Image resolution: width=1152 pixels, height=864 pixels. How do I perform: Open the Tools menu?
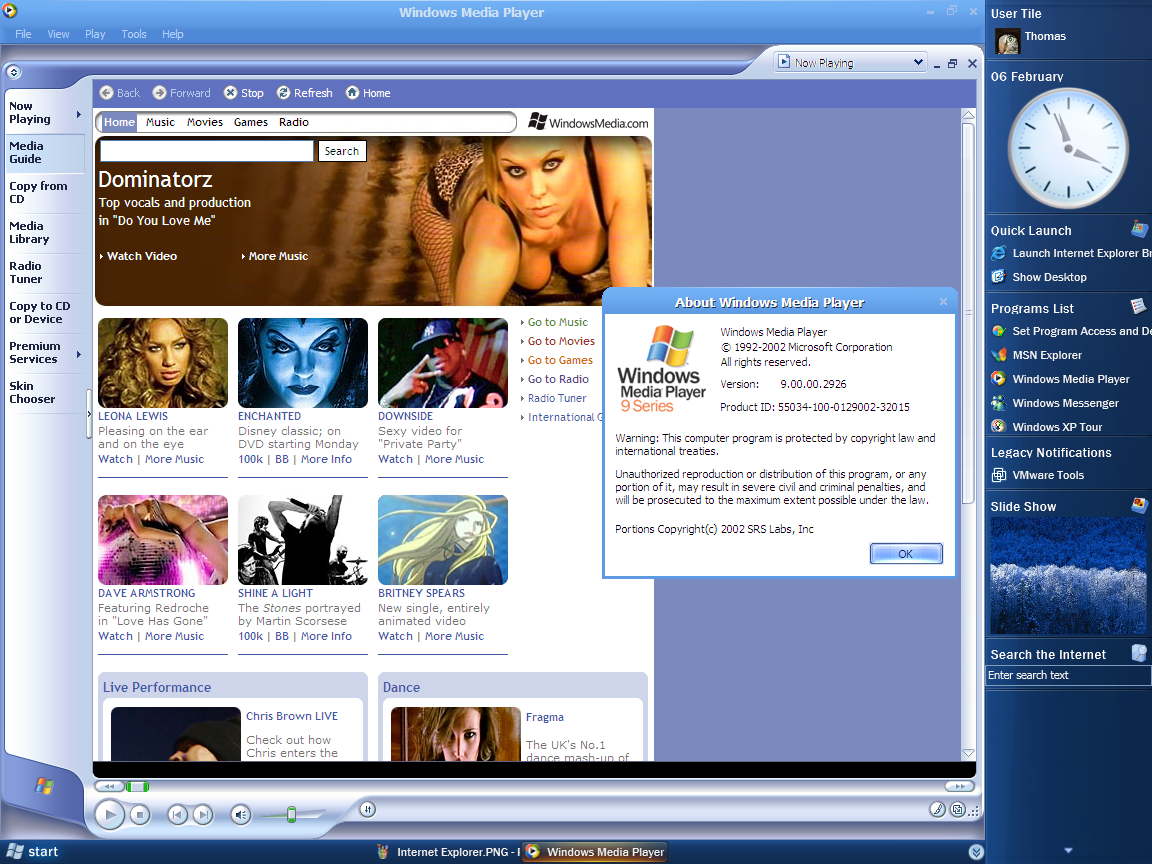coord(134,34)
